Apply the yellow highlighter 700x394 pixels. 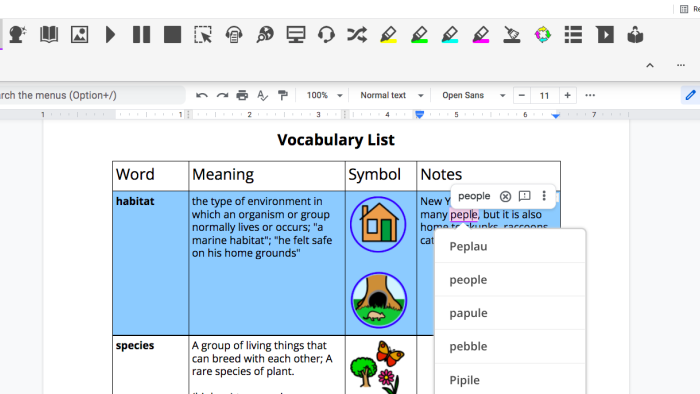(x=388, y=34)
